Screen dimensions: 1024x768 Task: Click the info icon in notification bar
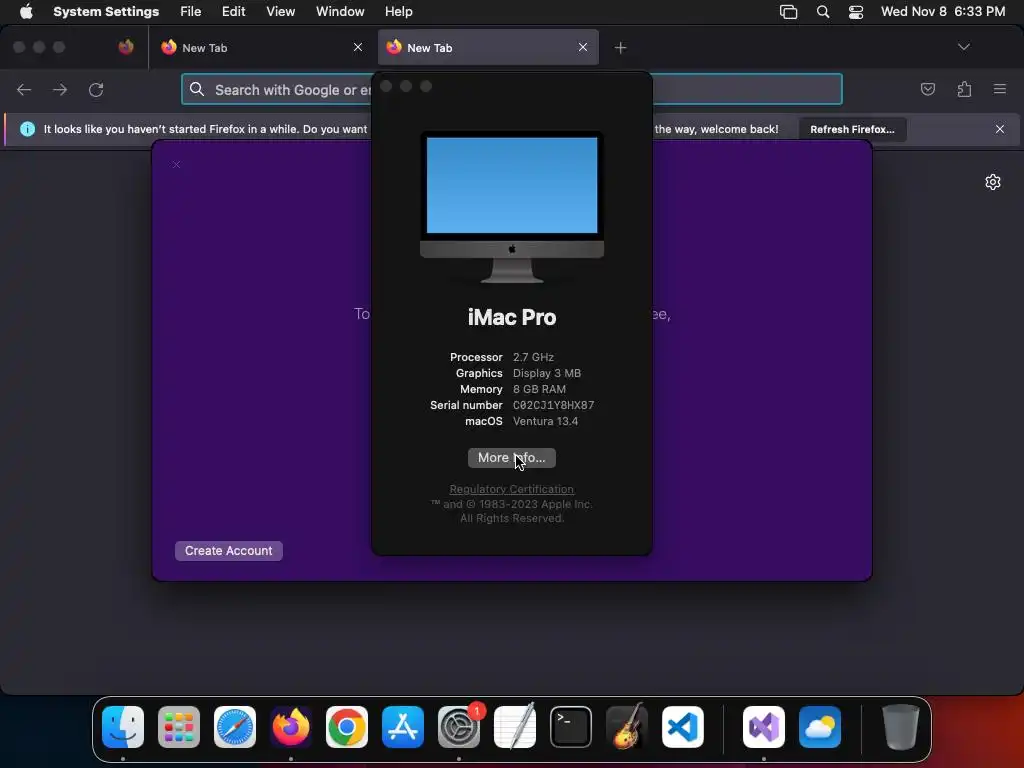pyautogui.click(x=27, y=129)
